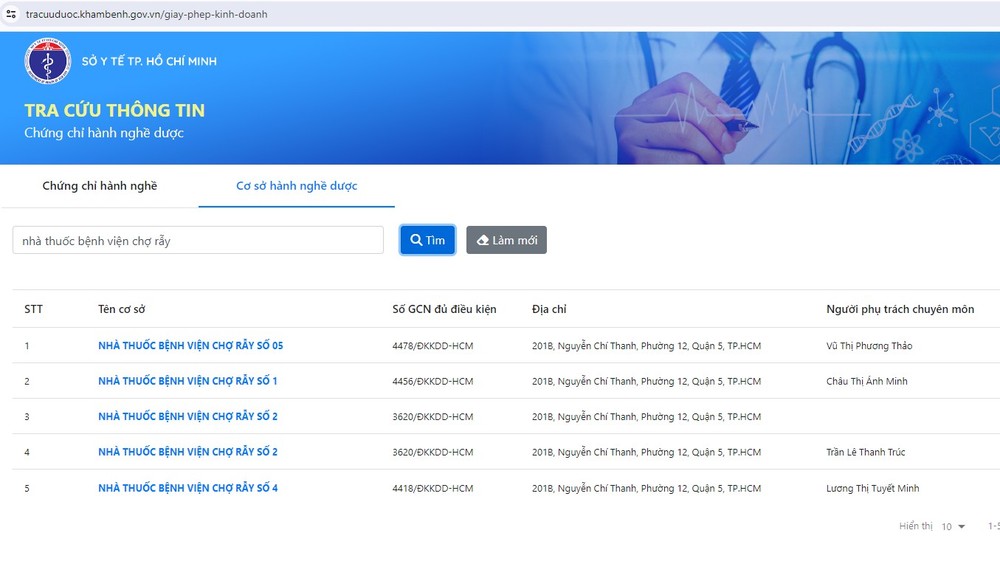Click certificate number 4478/ĐKKDD-HCM
The width and height of the screenshot is (1000, 564).
pyautogui.click(x=432, y=346)
